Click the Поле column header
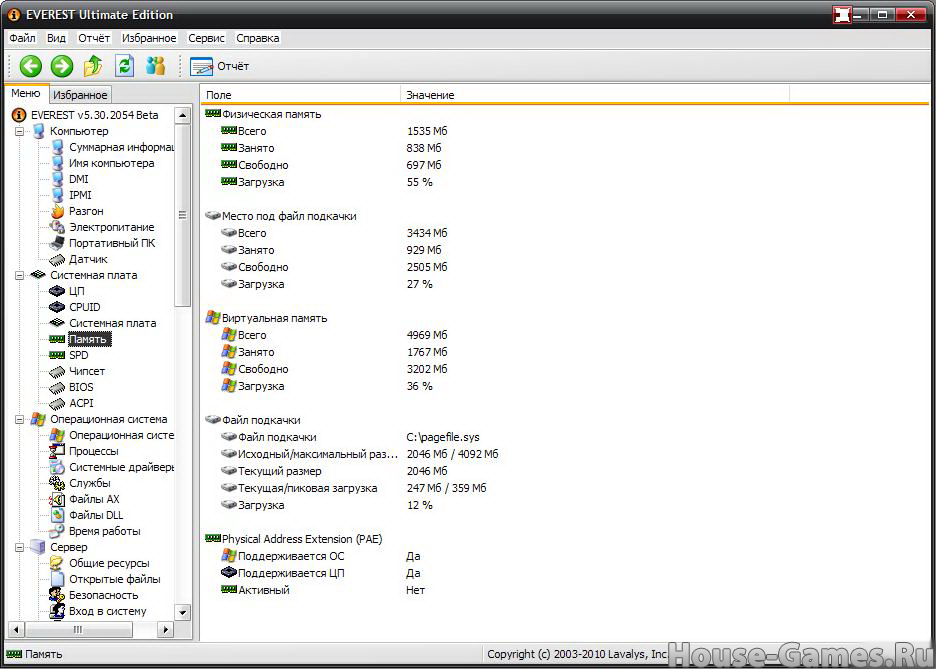The width and height of the screenshot is (936, 669). tap(300, 94)
